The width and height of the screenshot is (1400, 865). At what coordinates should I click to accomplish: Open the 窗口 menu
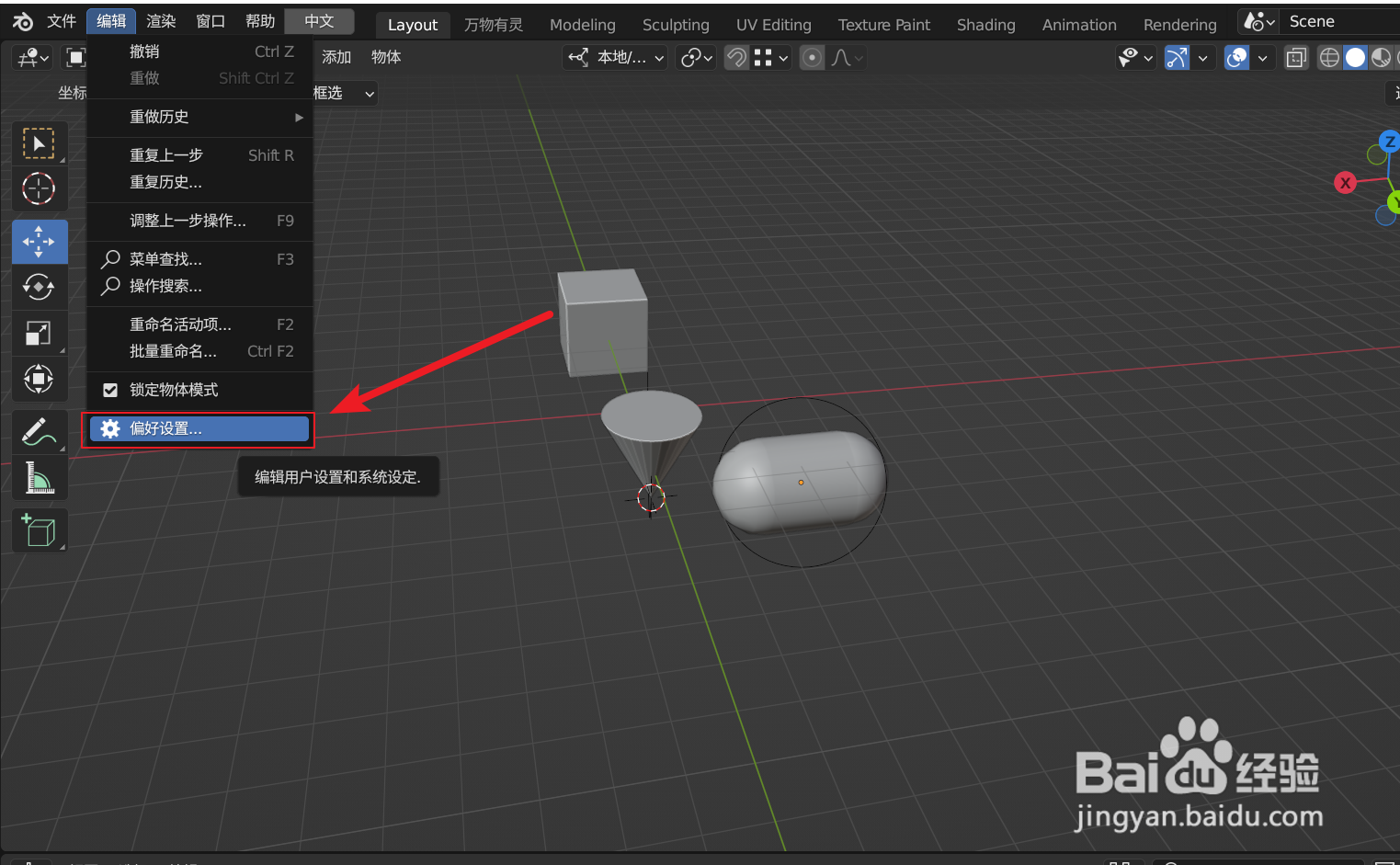[211, 21]
